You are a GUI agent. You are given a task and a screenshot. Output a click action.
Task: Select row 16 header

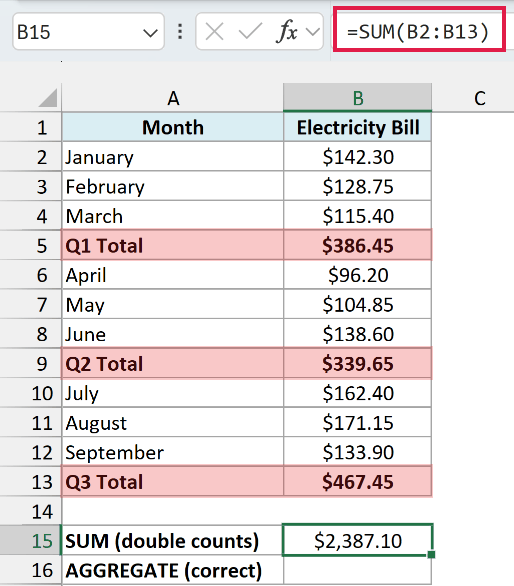point(31,570)
